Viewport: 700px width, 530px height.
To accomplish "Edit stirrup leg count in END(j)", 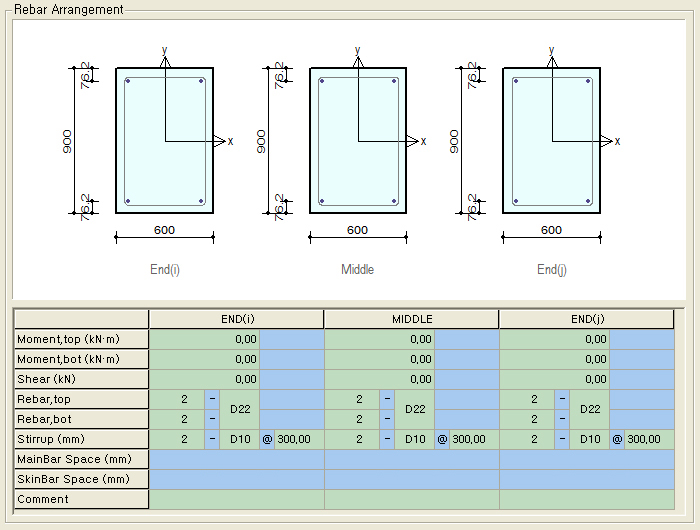I will pyautogui.click(x=527, y=439).
